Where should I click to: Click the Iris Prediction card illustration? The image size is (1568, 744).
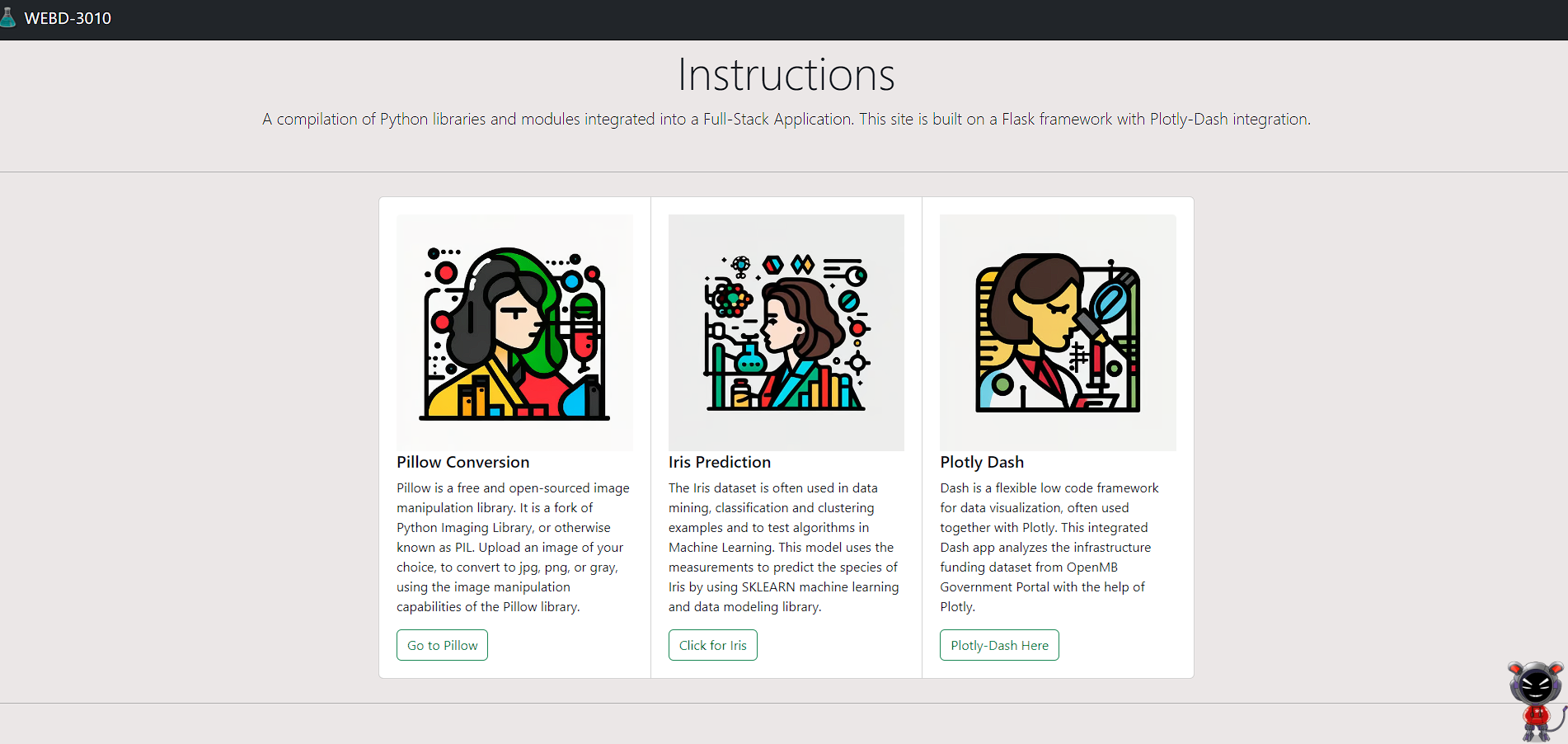point(786,332)
